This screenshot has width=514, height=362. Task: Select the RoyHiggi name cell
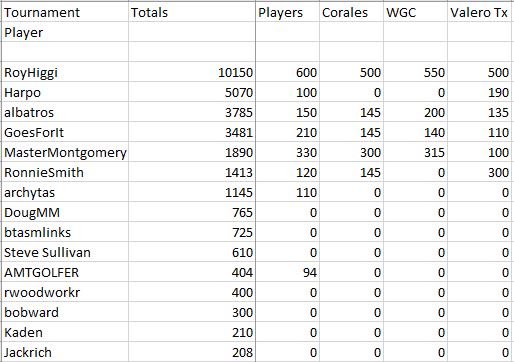coord(65,72)
